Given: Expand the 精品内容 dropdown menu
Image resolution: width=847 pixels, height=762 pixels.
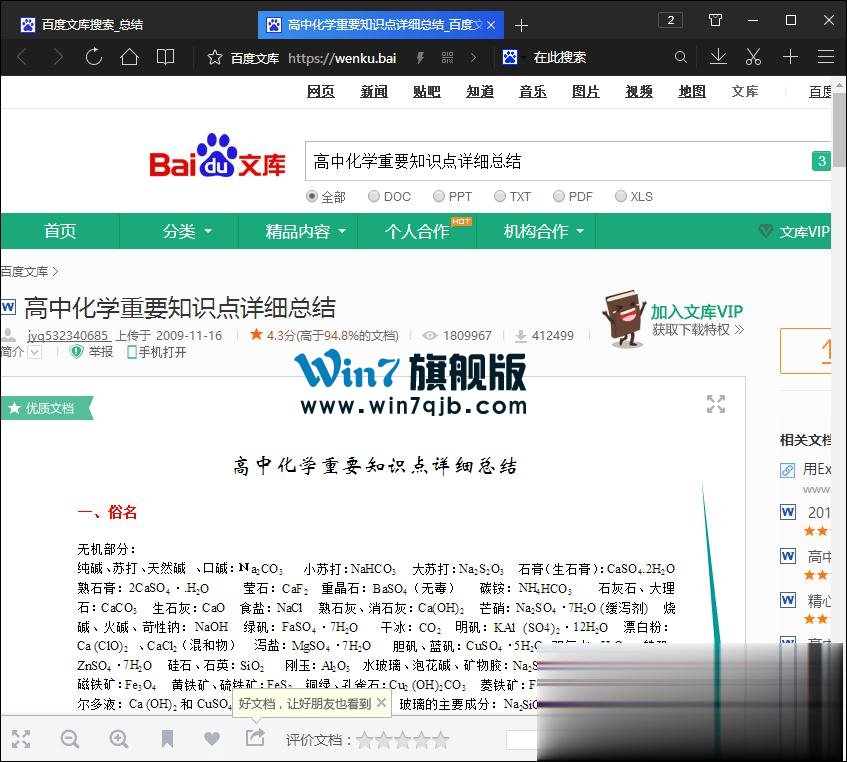Looking at the screenshot, I should [305, 231].
